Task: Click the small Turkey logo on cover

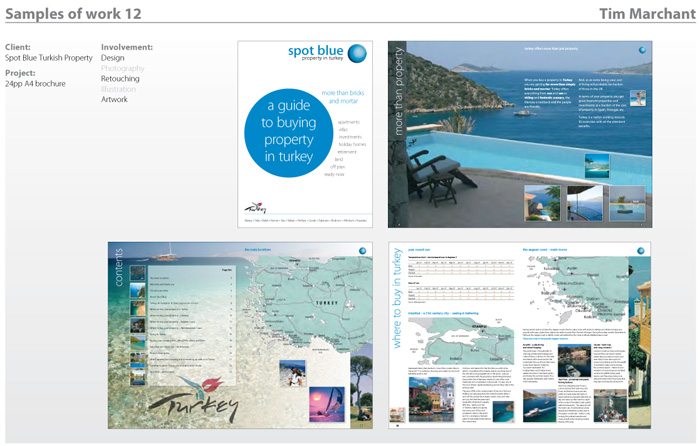Action: 255,208
